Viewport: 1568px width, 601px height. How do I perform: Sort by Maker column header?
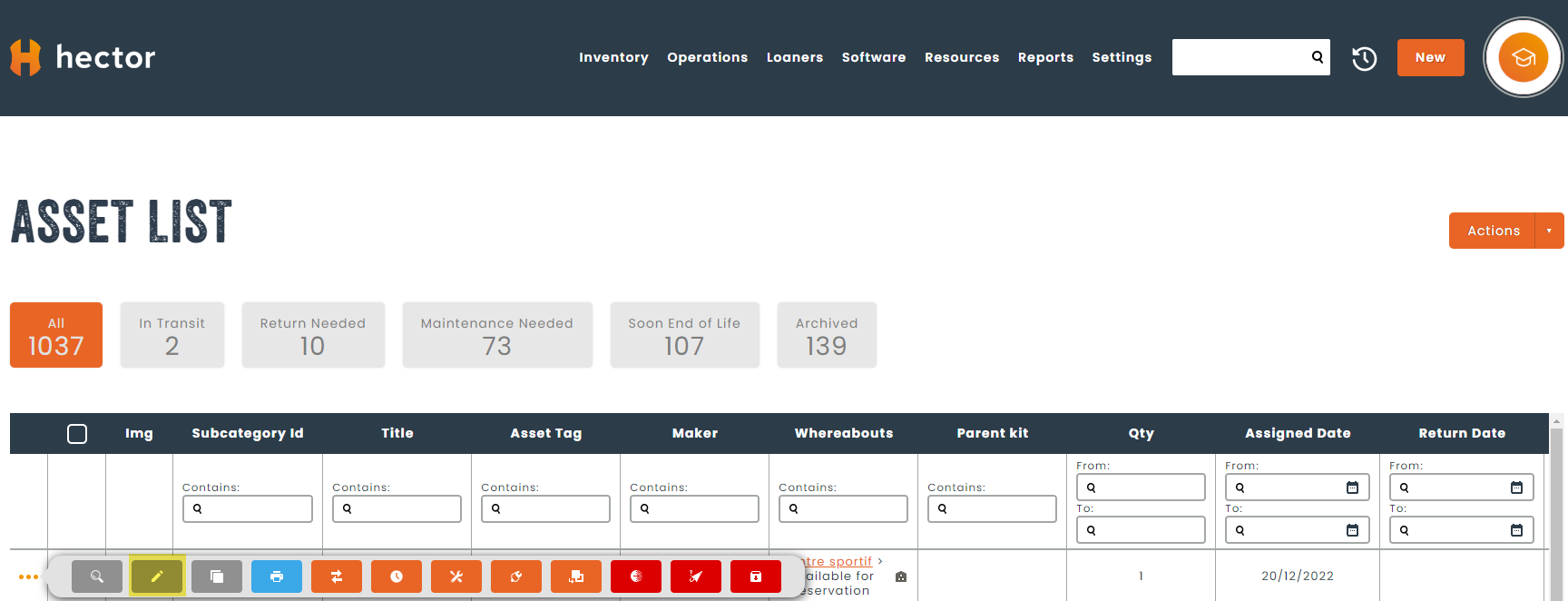[695, 433]
